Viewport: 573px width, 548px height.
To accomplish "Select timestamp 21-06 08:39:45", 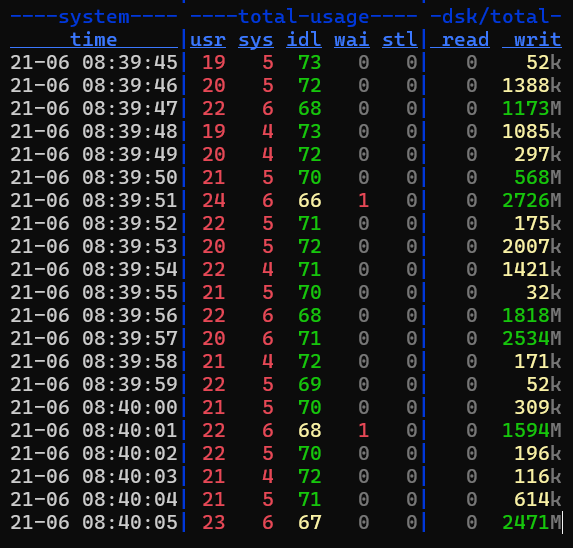I will pyautogui.click(x=94, y=62).
